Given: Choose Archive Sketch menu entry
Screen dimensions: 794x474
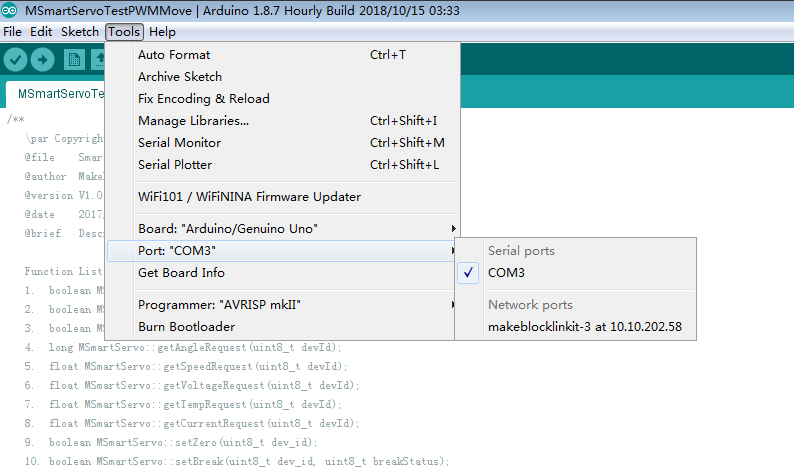Looking at the screenshot, I should 282,76.
